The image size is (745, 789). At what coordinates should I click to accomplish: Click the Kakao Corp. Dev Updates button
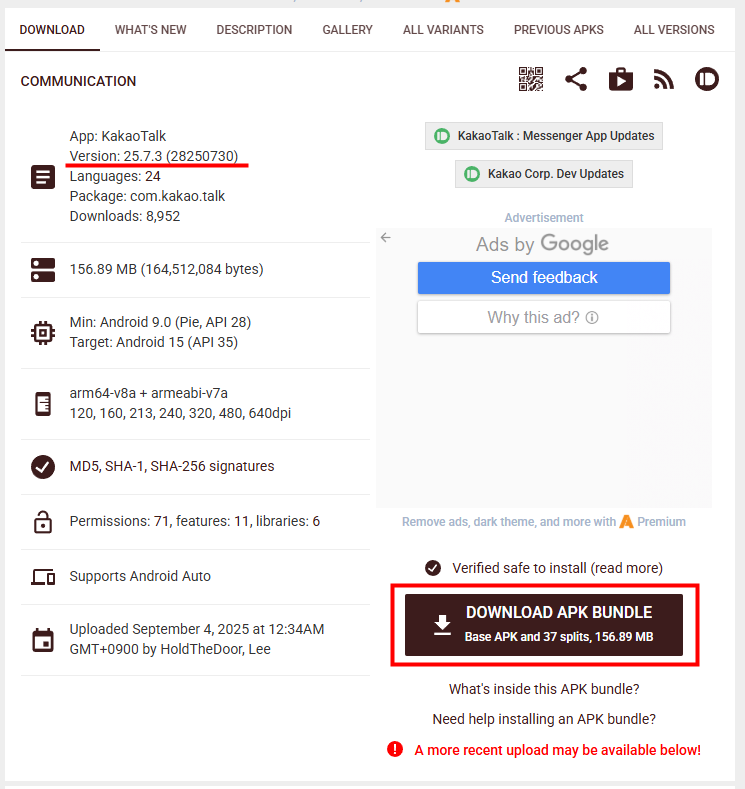[544, 174]
